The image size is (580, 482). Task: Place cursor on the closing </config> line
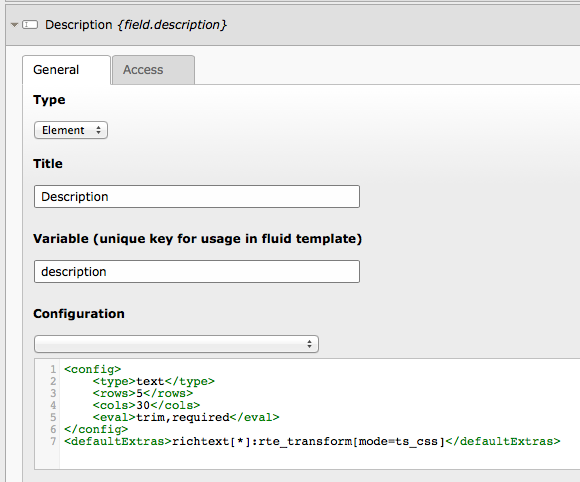pyautogui.click(x=96, y=429)
